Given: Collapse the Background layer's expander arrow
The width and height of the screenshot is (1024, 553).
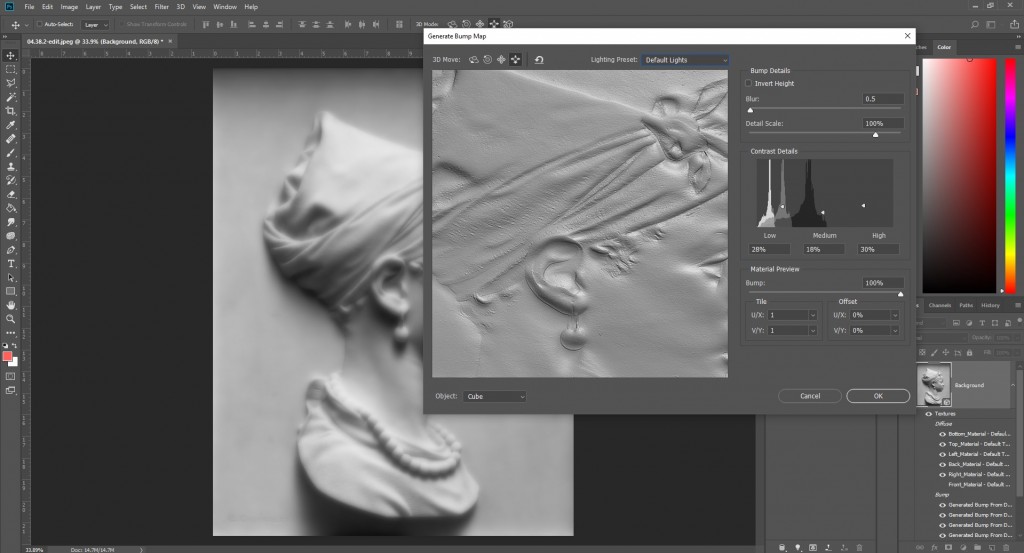Looking at the screenshot, I should click(1013, 385).
